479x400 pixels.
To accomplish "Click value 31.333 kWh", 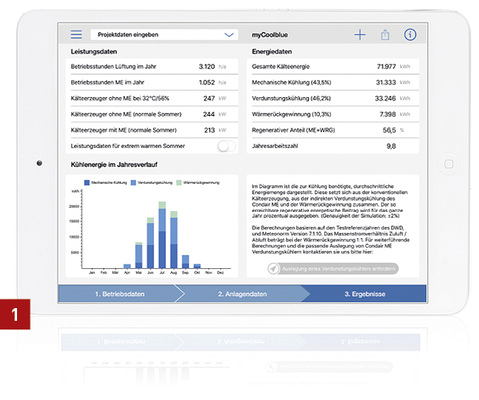I will tap(386, 82).
